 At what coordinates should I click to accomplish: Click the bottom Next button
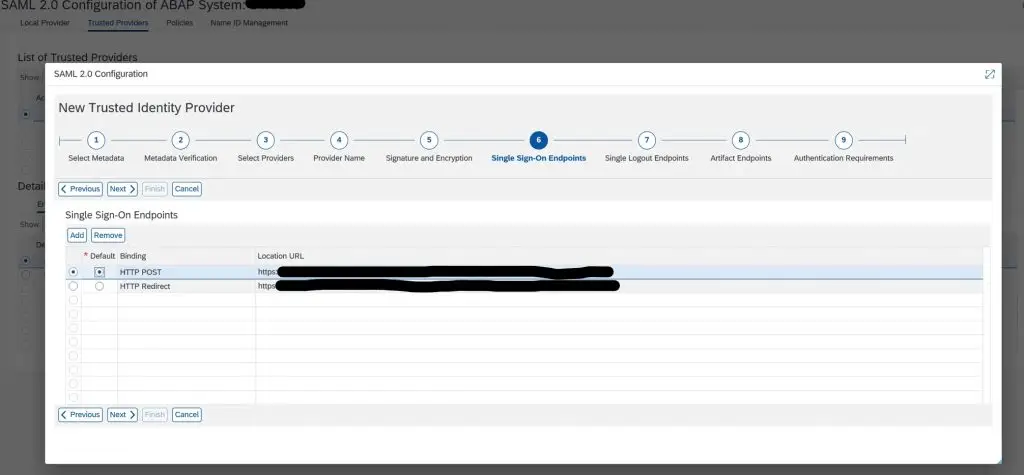122,414
